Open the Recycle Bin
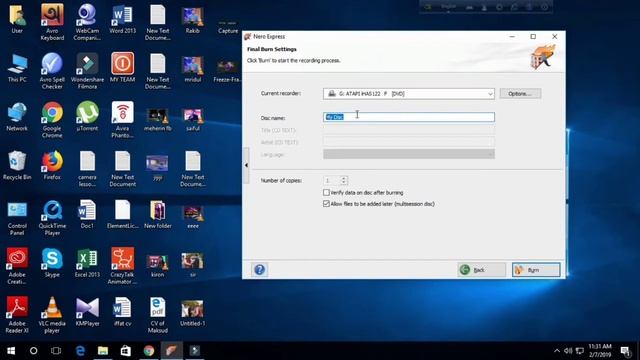This screenshot has height=360, width=640. [x=17, y=165]
